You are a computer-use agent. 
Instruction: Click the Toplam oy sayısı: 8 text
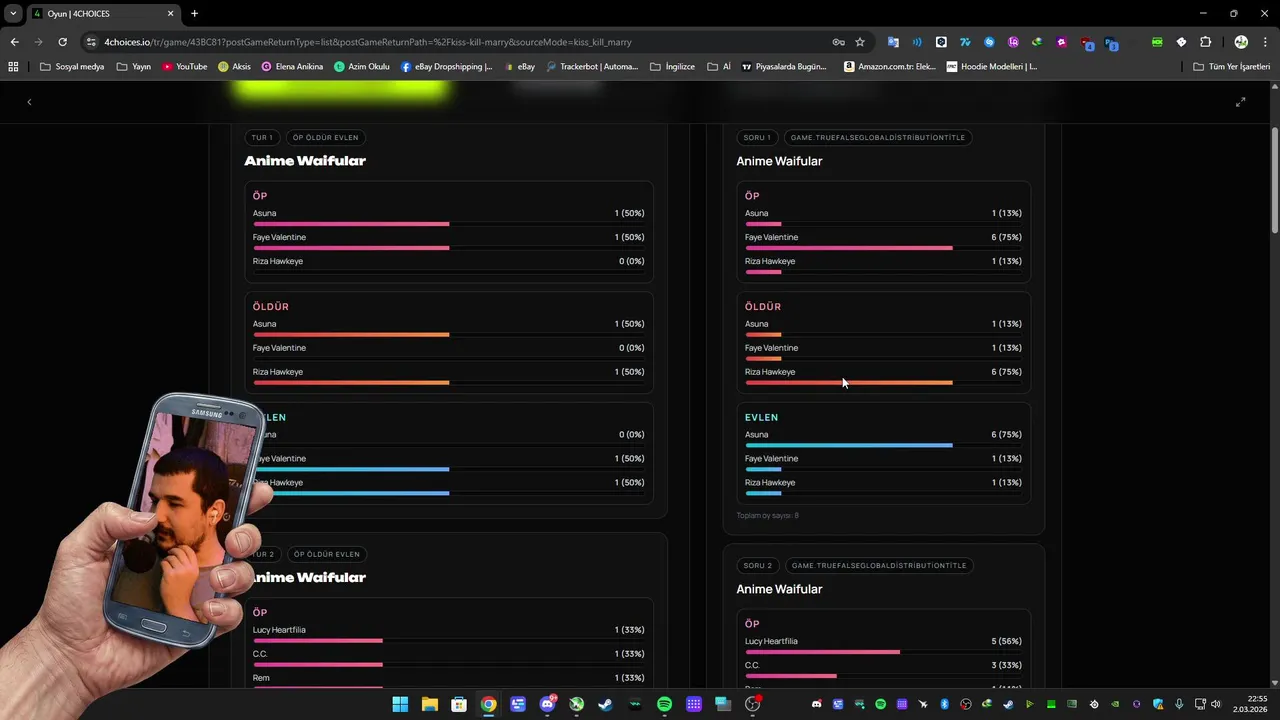(768, 515)
